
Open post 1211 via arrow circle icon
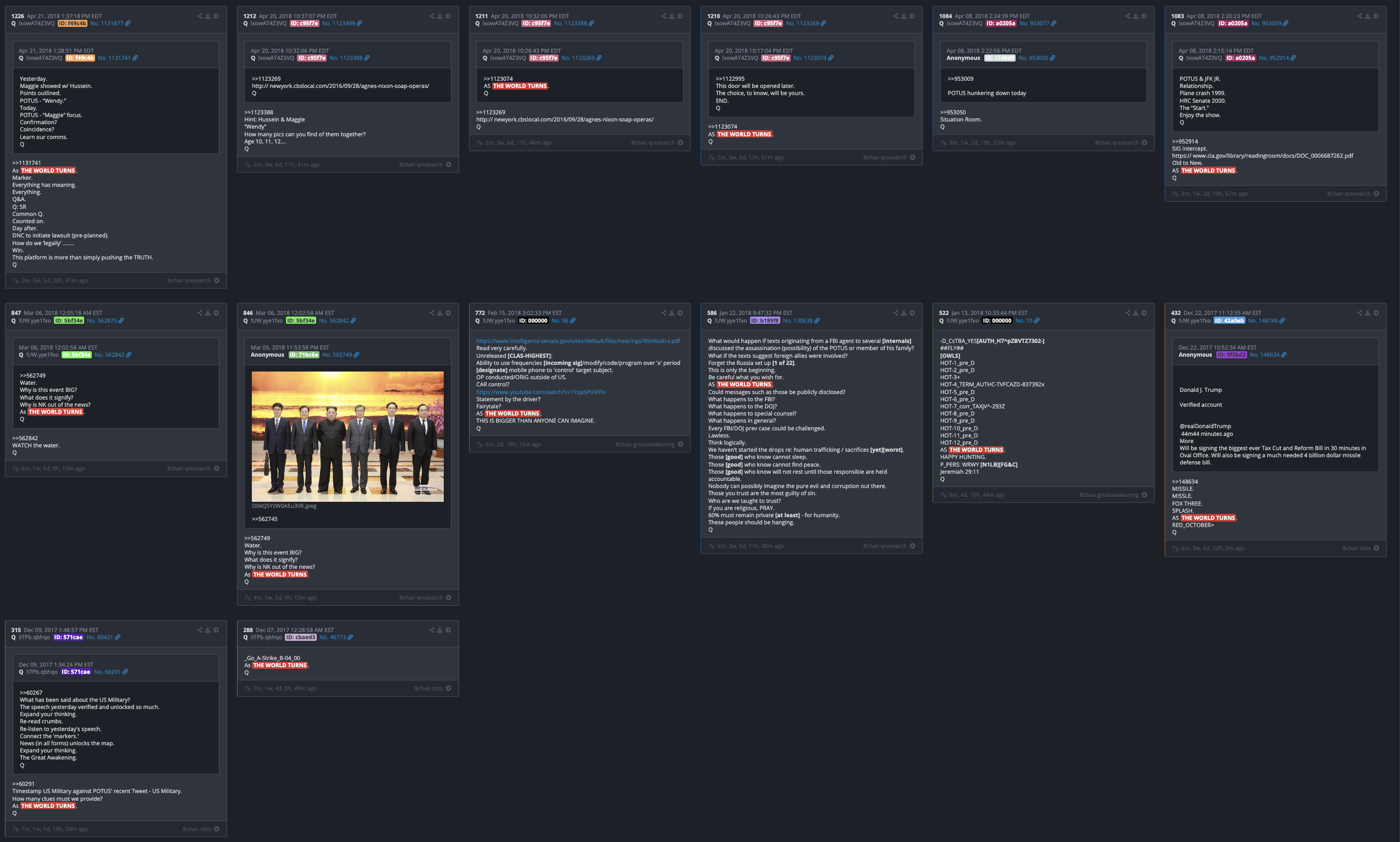(680, 16)
